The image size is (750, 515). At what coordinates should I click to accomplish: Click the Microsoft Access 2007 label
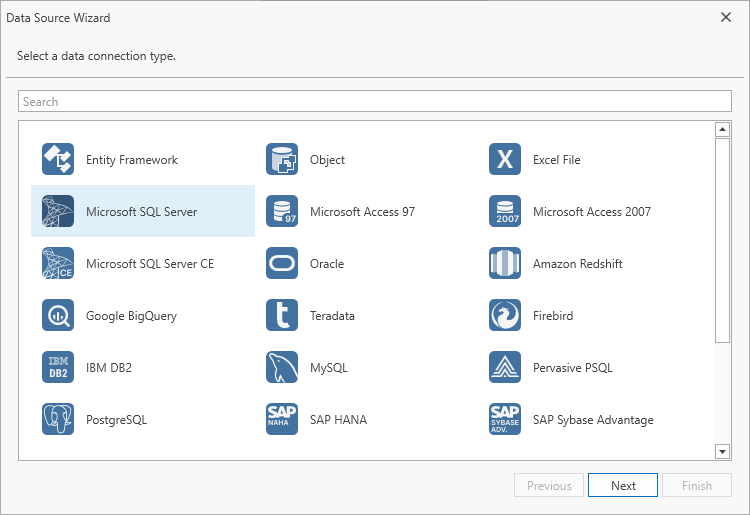(x=592, y=211)
